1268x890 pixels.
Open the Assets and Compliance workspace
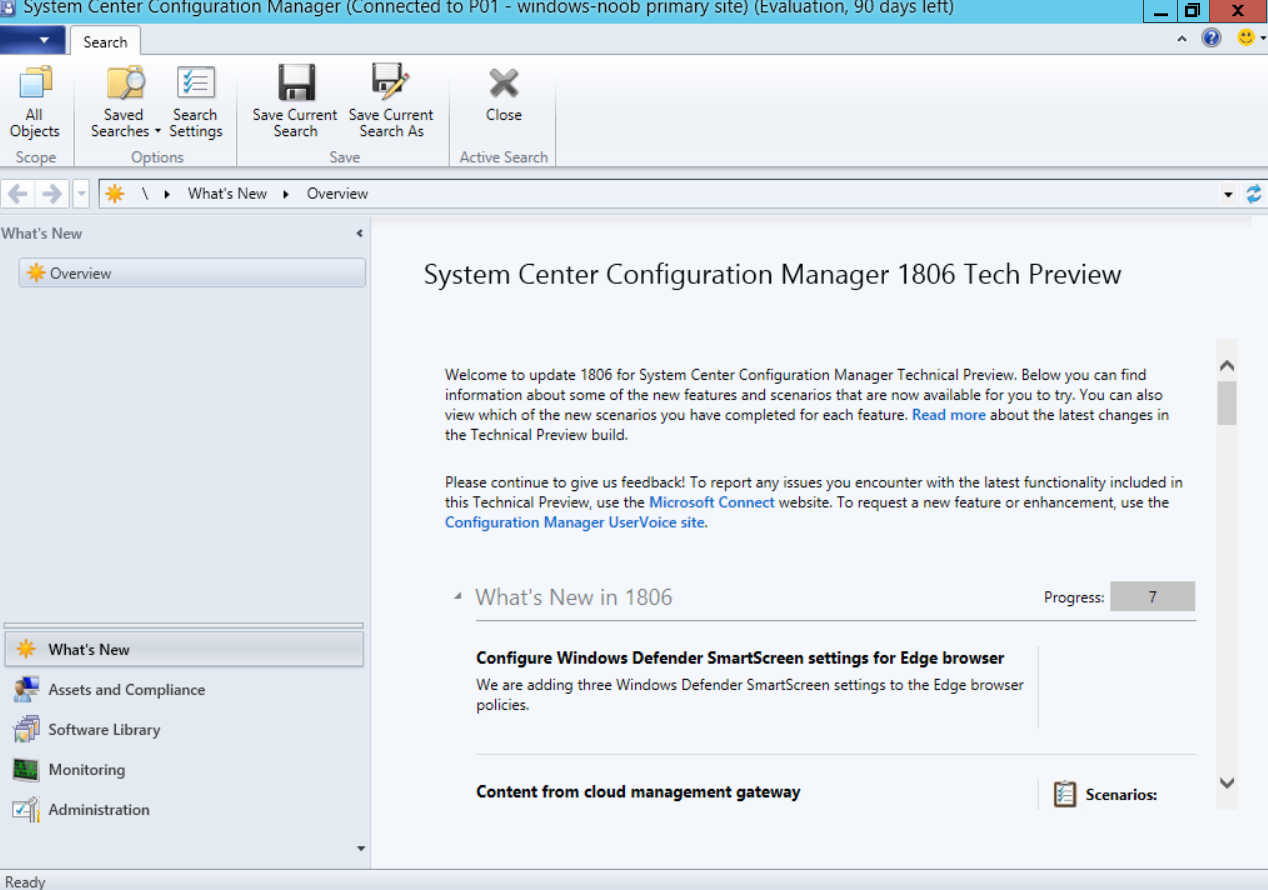(x=184, y=690)
